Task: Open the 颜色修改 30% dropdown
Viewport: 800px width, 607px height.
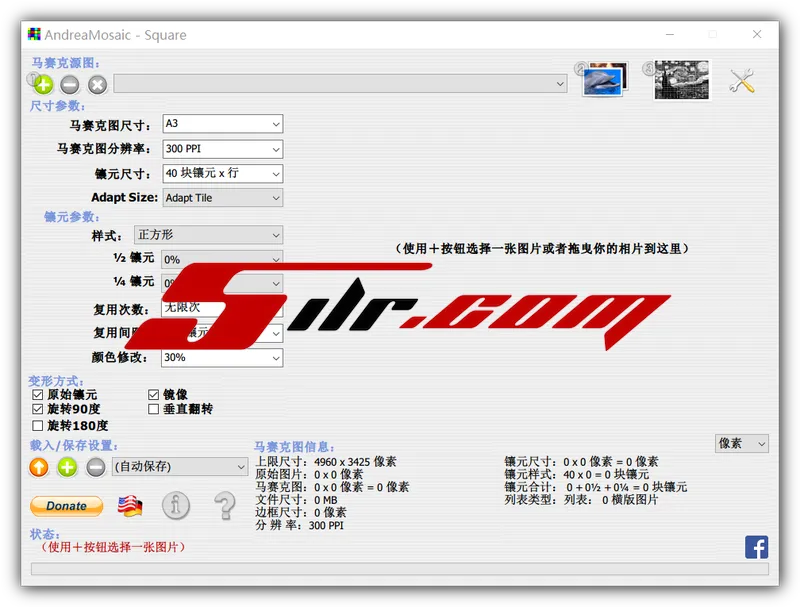Action: [x=222, y=358]
